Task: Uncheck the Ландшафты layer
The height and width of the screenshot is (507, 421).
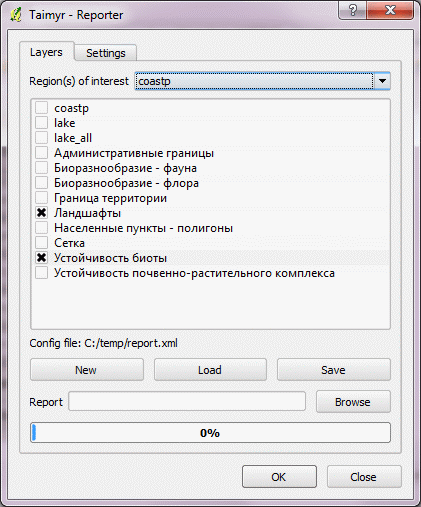Action: coord(42,213)
